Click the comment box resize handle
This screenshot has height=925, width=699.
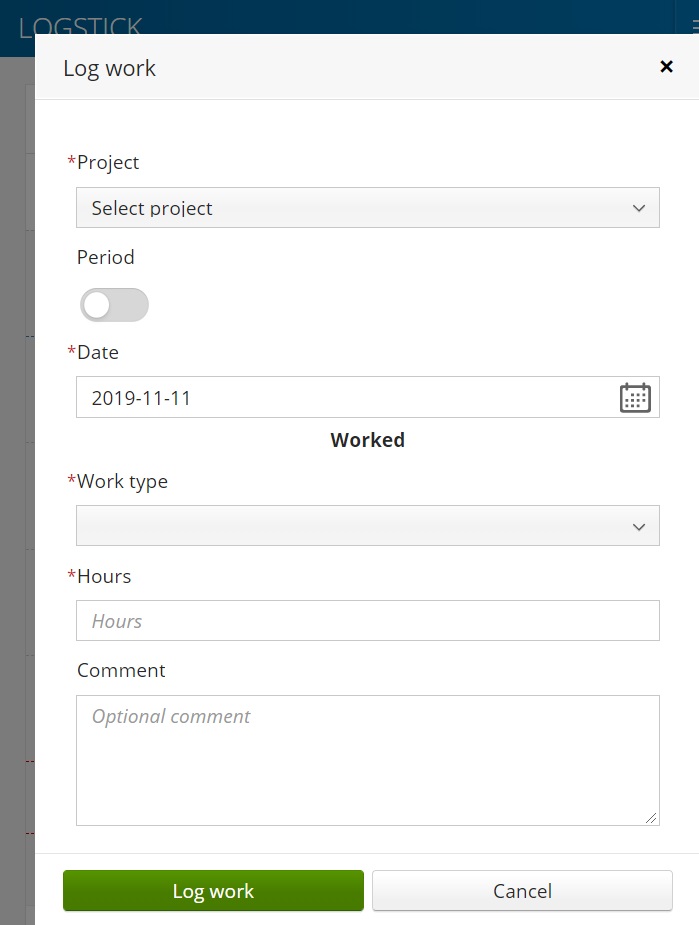(651, 818)
